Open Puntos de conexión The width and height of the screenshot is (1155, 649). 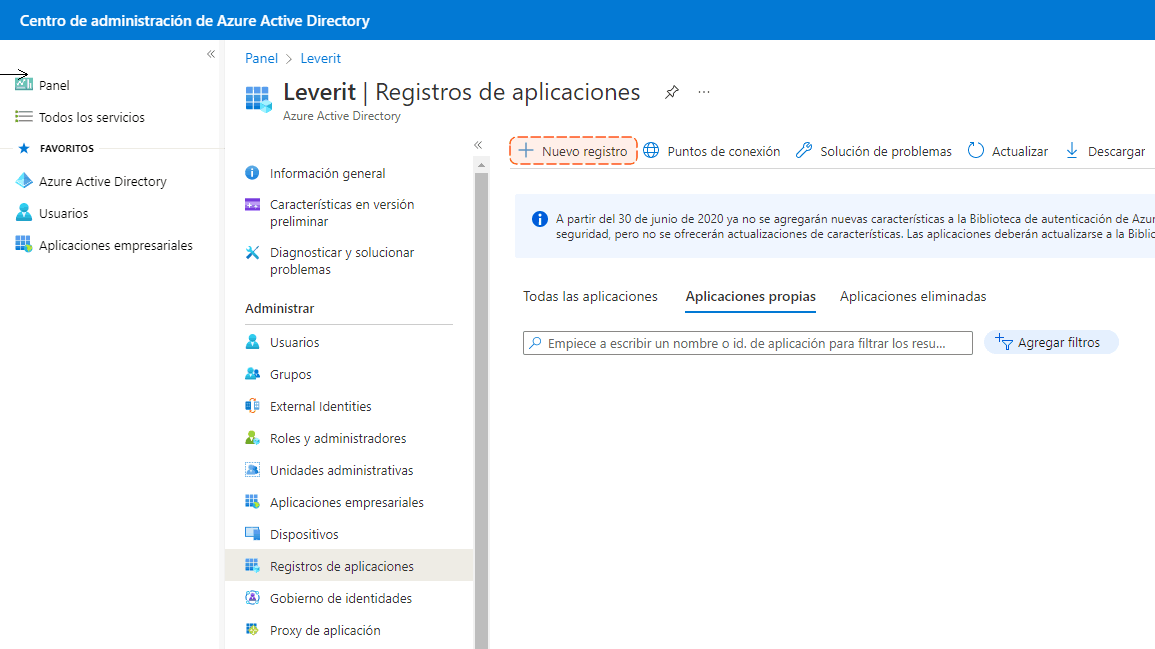712,151
